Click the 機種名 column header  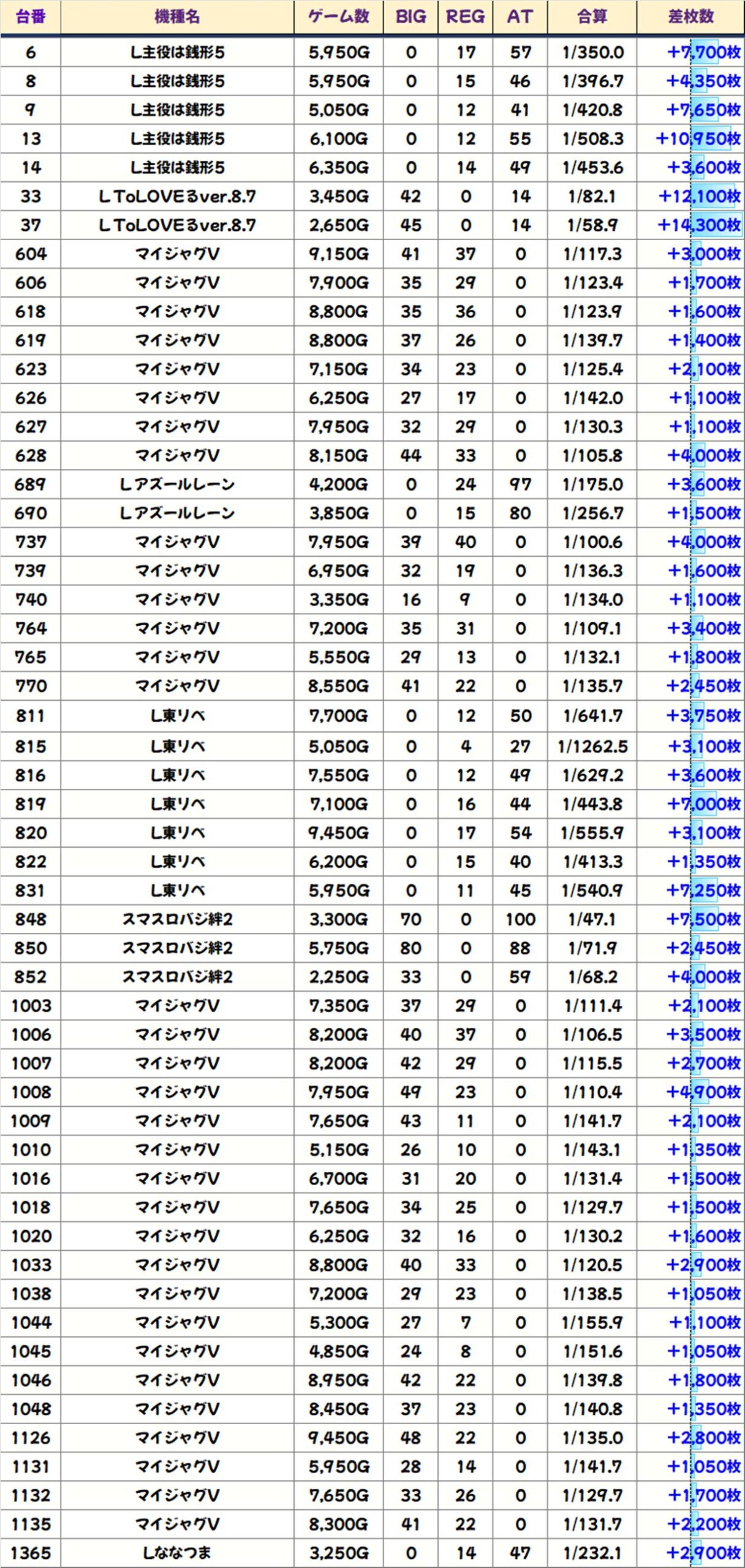pyautogui.click(x=177, y=17)
